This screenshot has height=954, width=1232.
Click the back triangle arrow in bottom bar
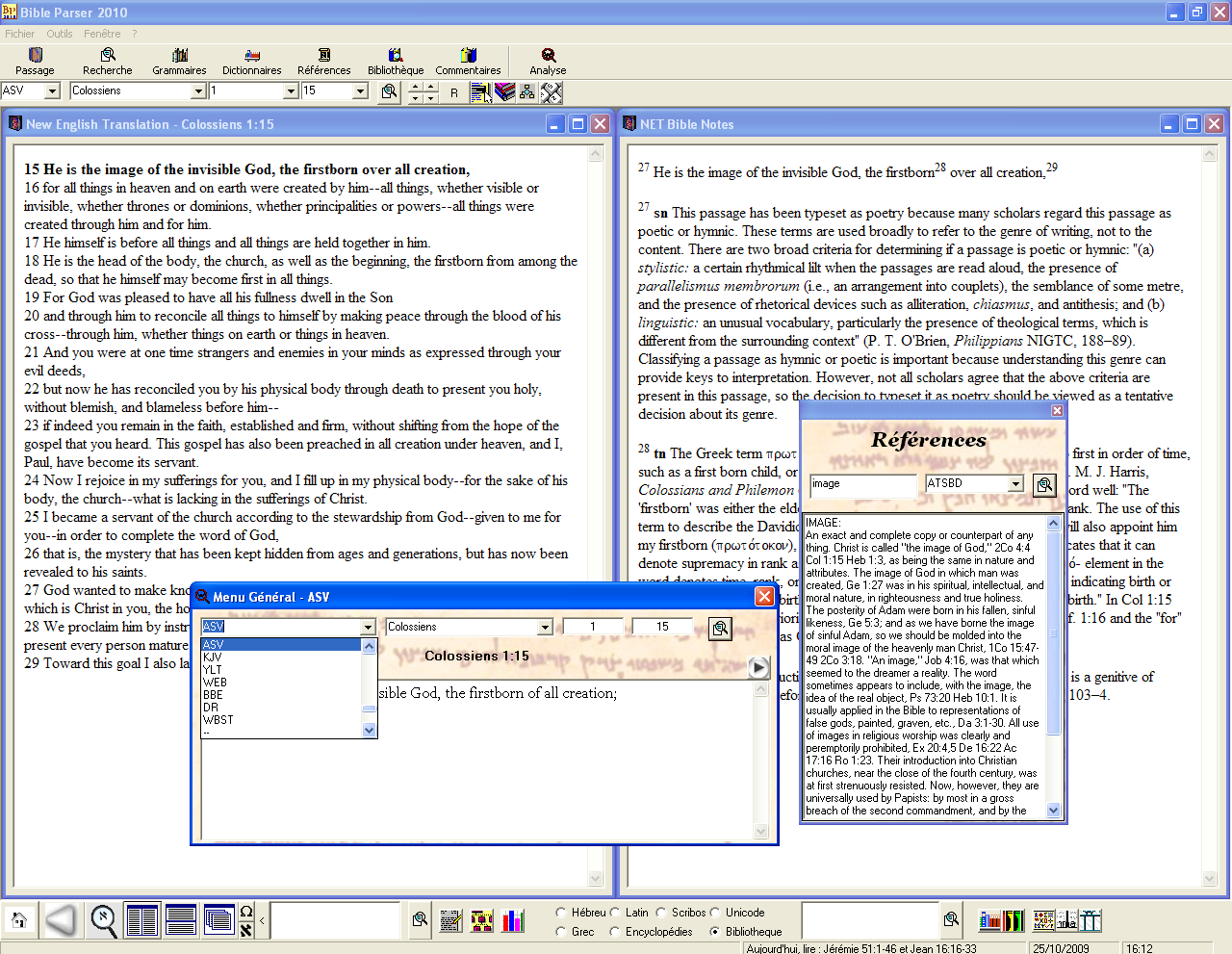click(61, 920)
